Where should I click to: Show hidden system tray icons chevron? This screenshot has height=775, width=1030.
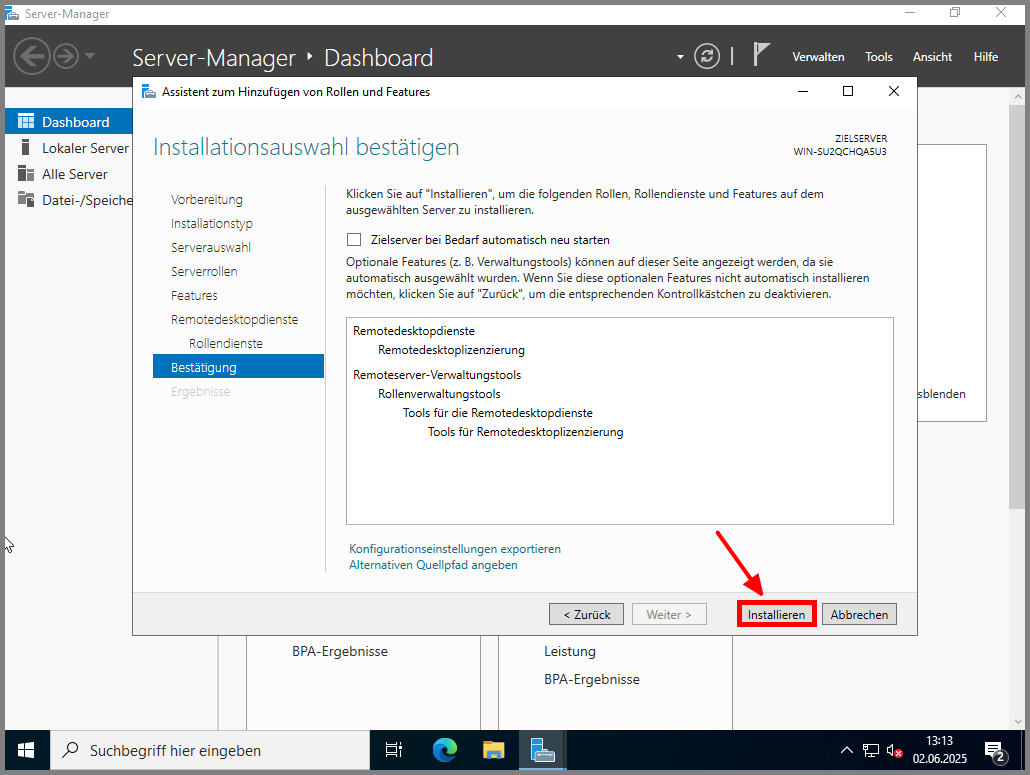(846, 750)
